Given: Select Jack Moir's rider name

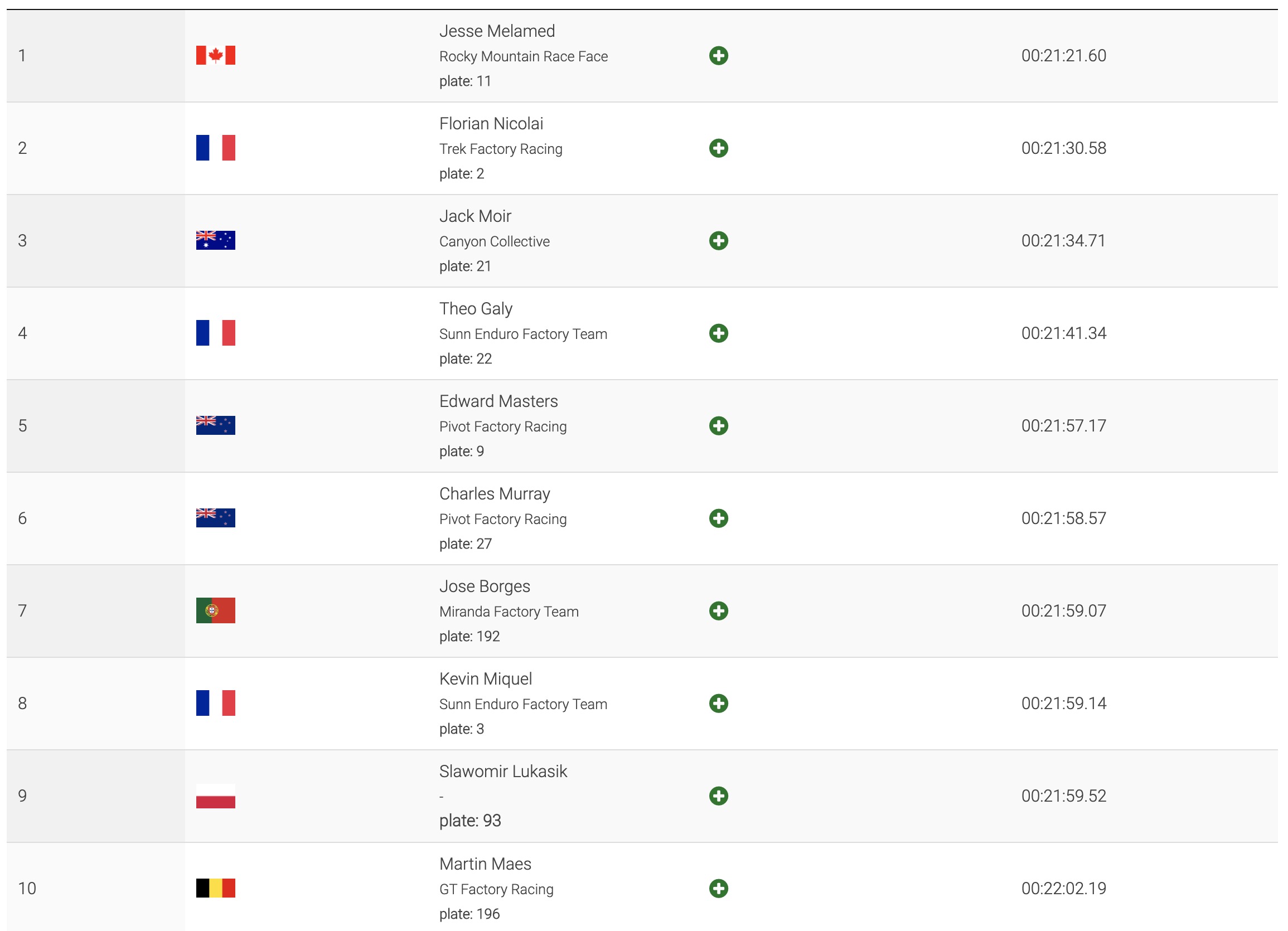Looking at the screenshot, I should [x=475, y=216].
